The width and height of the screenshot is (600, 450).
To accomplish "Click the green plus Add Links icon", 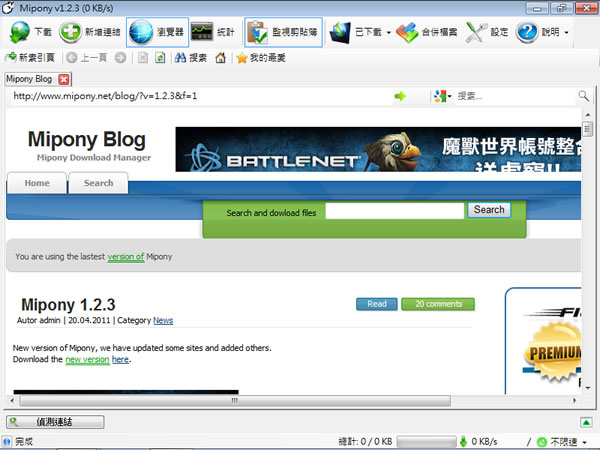I will (70, 32).
